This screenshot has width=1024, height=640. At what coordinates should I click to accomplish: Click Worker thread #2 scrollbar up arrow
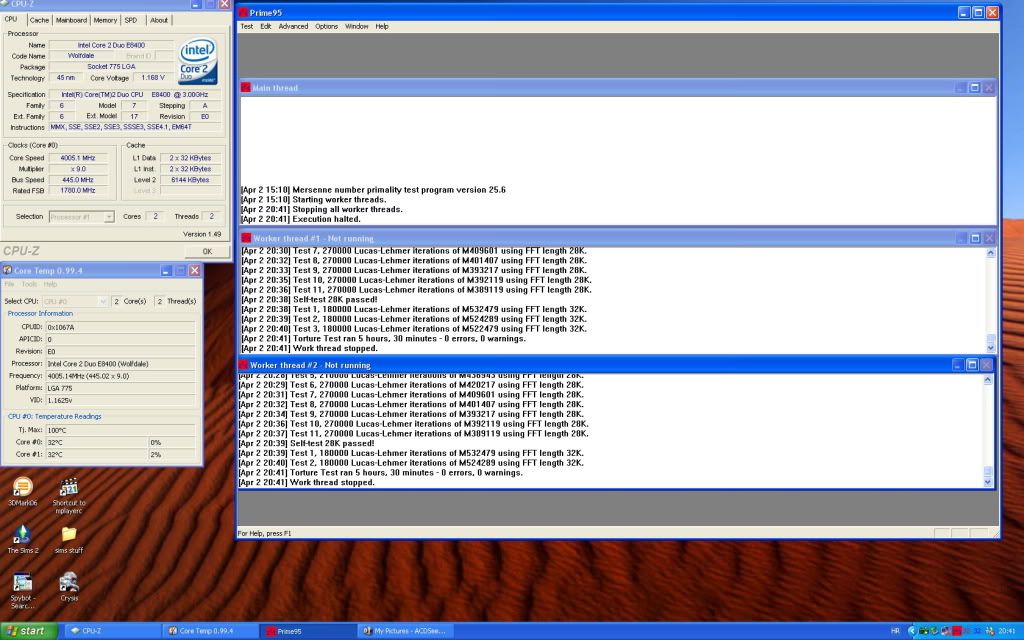pyautogui.click(x=987, y=379)
